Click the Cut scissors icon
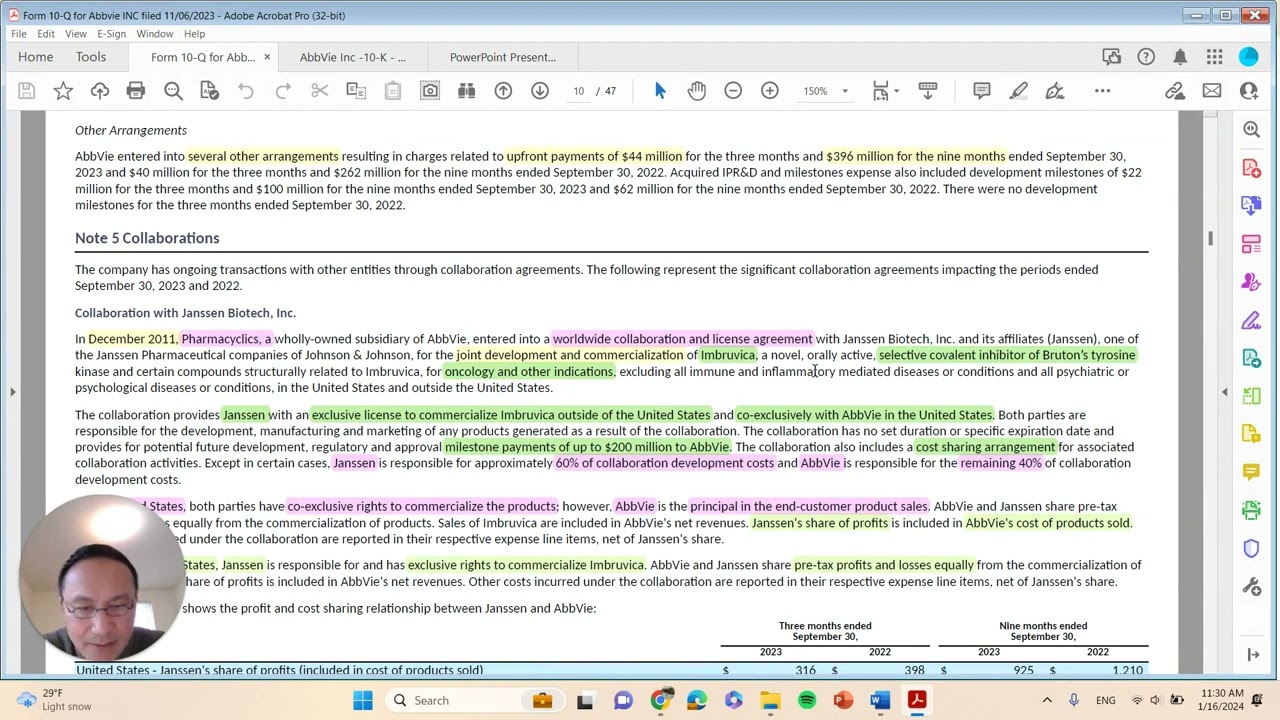Image resolution: width=1280 pixels, height=720 pixels. point(320,91)
